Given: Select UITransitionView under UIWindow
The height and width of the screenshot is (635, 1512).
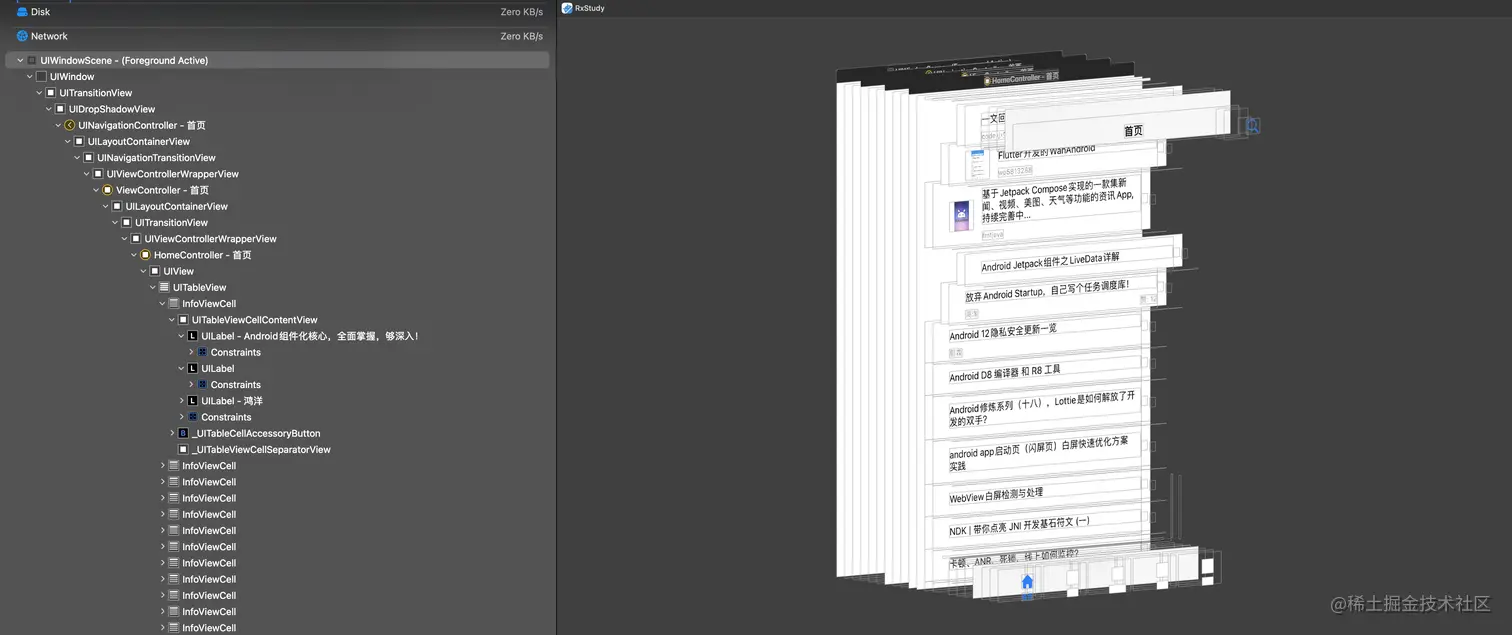Looking at the screenshot, I should click(96, 93).
